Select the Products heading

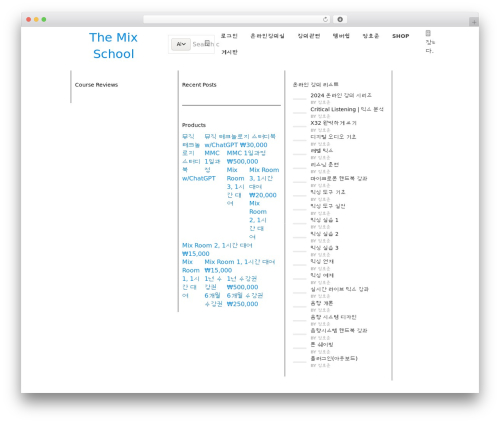pyautogui.click(x=194, y=125)
